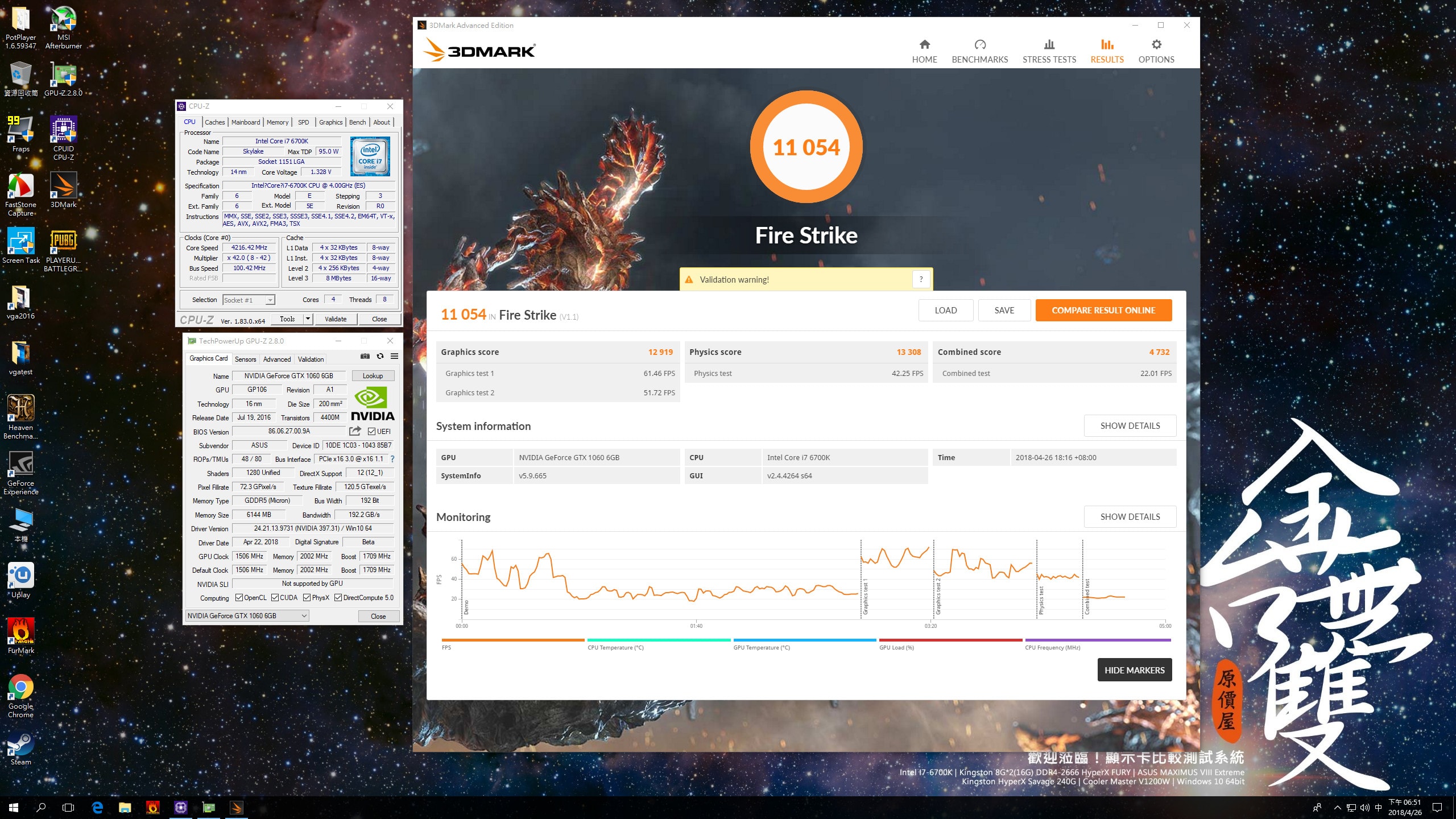
Task: Click GPU-Z refresh icon
Action: coord(380,357)
